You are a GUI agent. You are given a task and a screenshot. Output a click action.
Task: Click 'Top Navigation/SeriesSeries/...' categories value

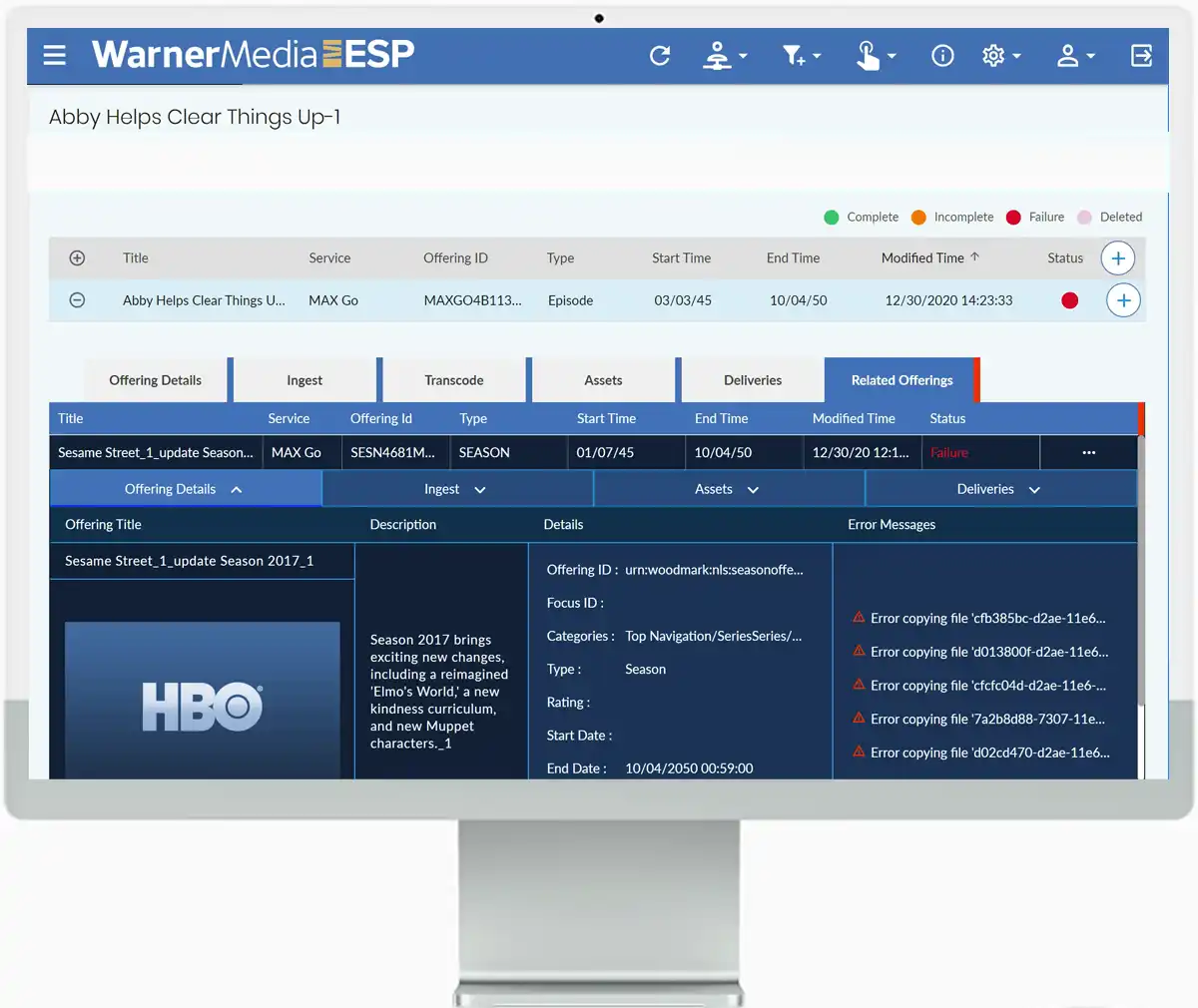(714, 636)
